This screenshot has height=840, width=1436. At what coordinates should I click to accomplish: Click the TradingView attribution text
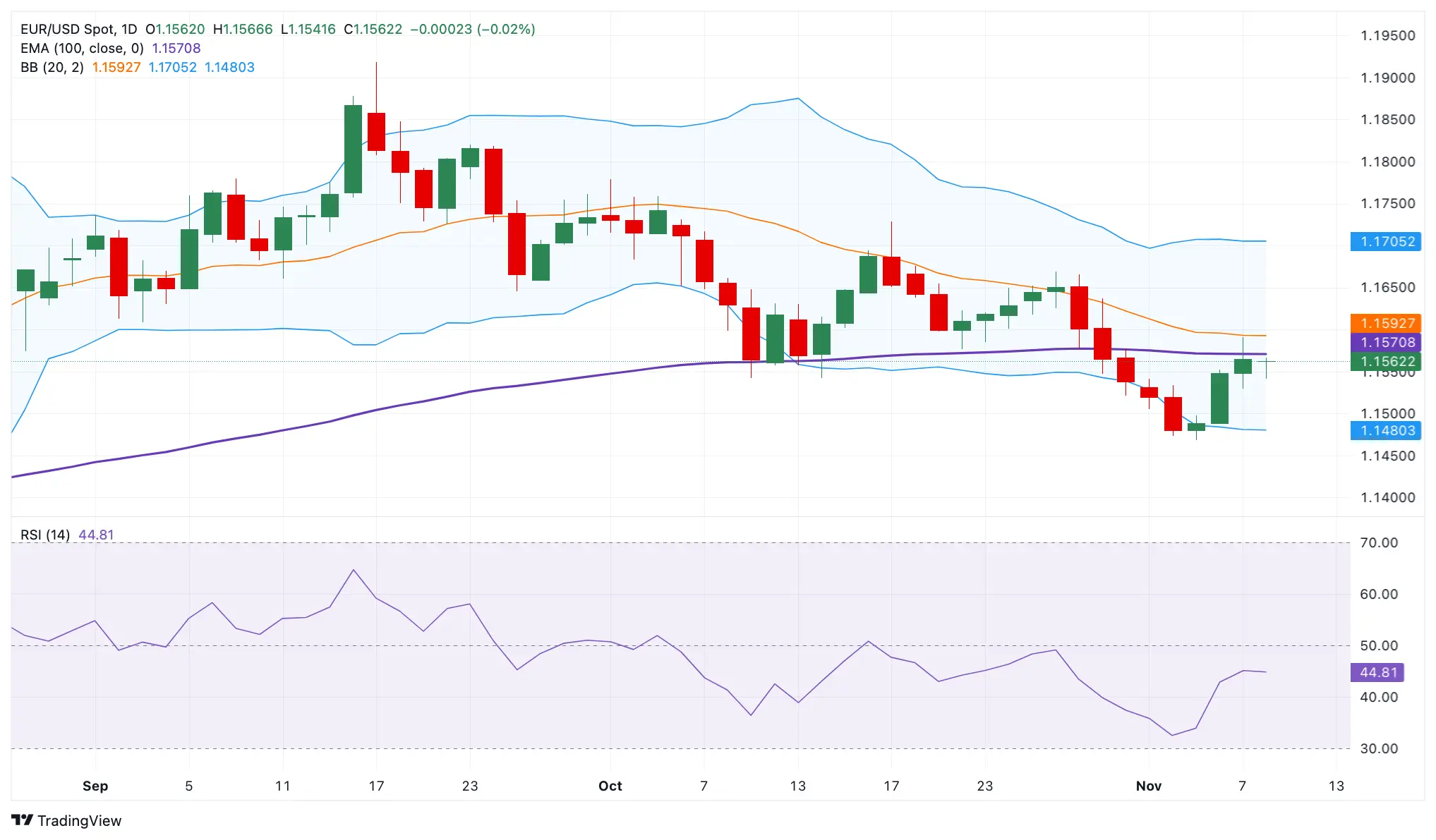80,821
